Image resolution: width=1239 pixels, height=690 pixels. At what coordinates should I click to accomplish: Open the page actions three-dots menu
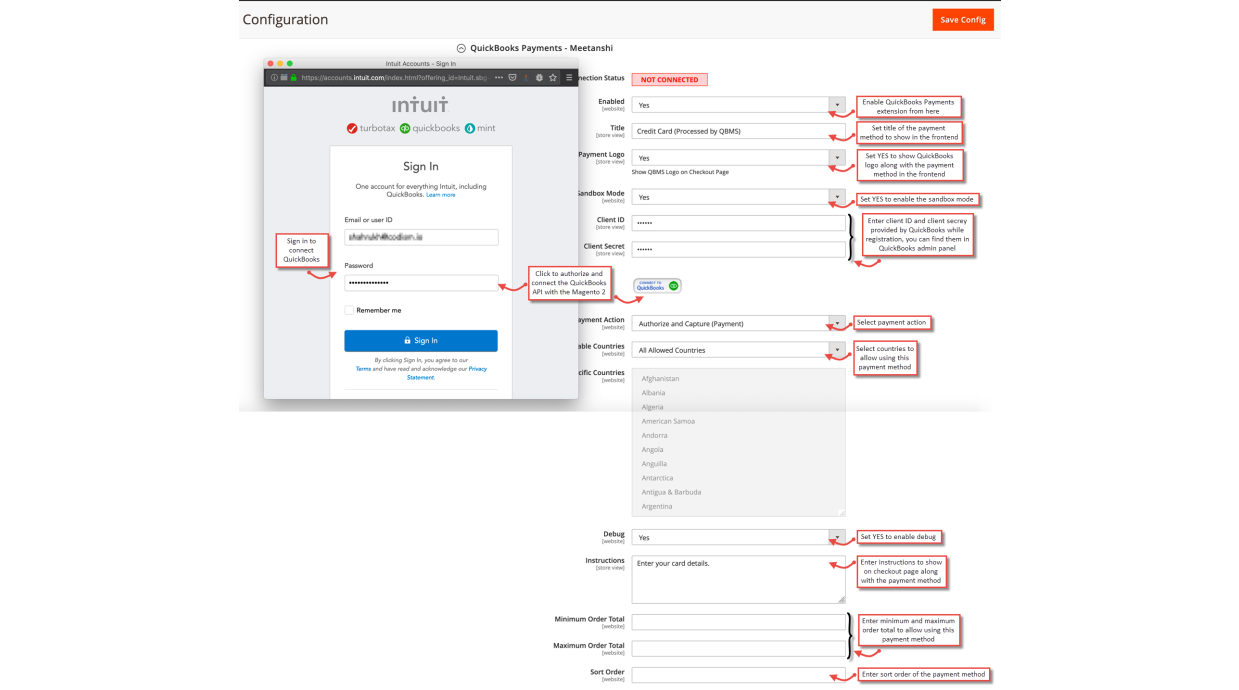coord(499,77)
